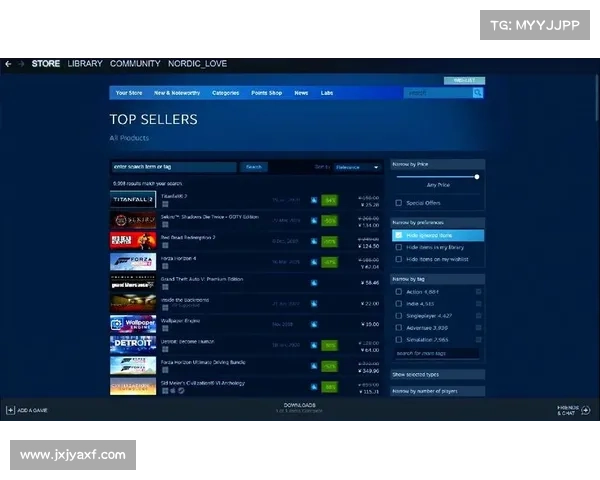The image size is (600, 480).
Task: Click Windows icon on Wallpaper Engine row
Action: [x=165, y=328]
